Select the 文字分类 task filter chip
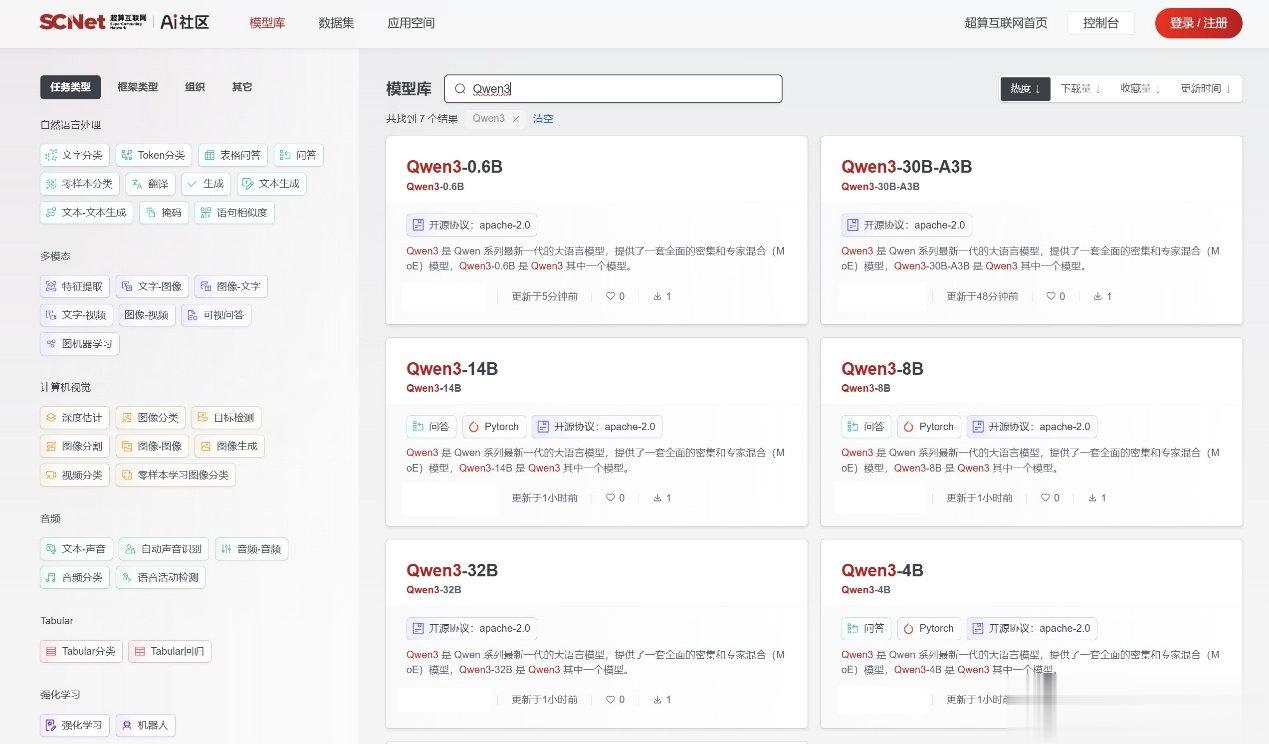Screen dimensions: 1269x744 coord(74,155)
